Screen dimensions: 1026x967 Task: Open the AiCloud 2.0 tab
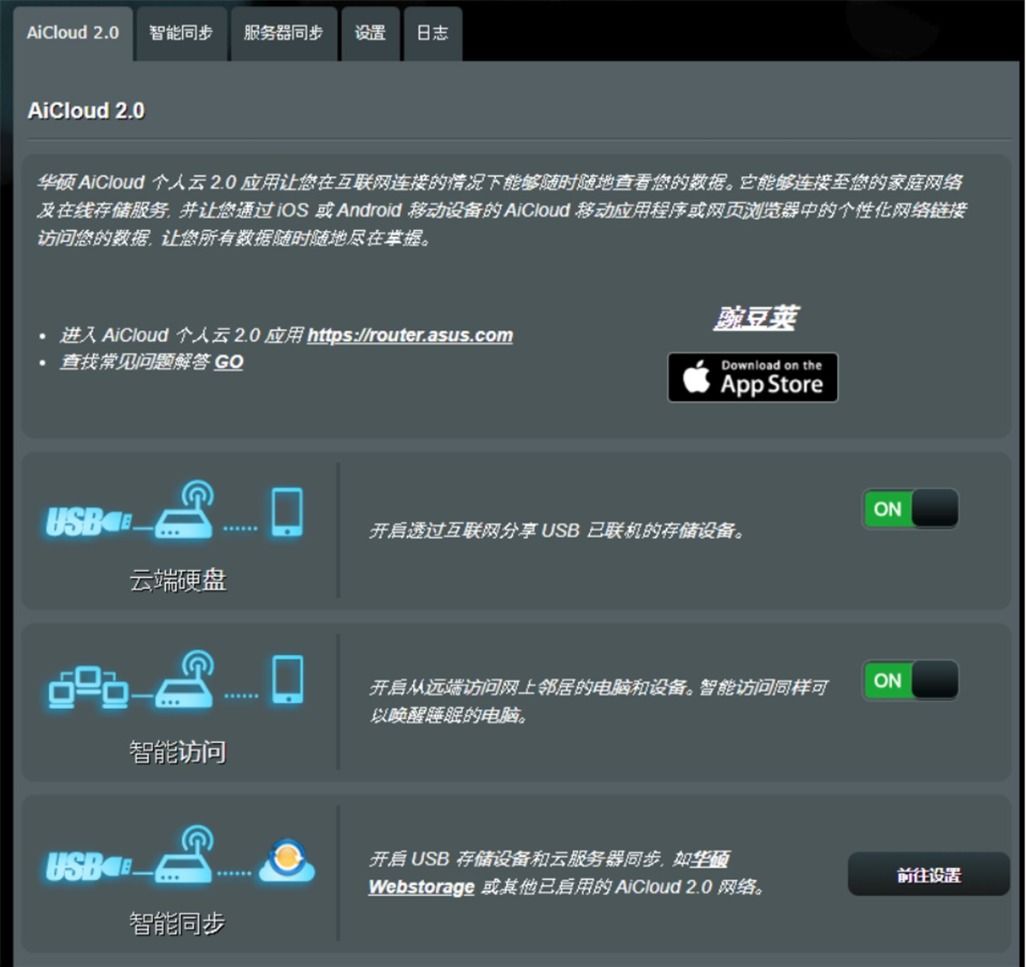point(73,33)
